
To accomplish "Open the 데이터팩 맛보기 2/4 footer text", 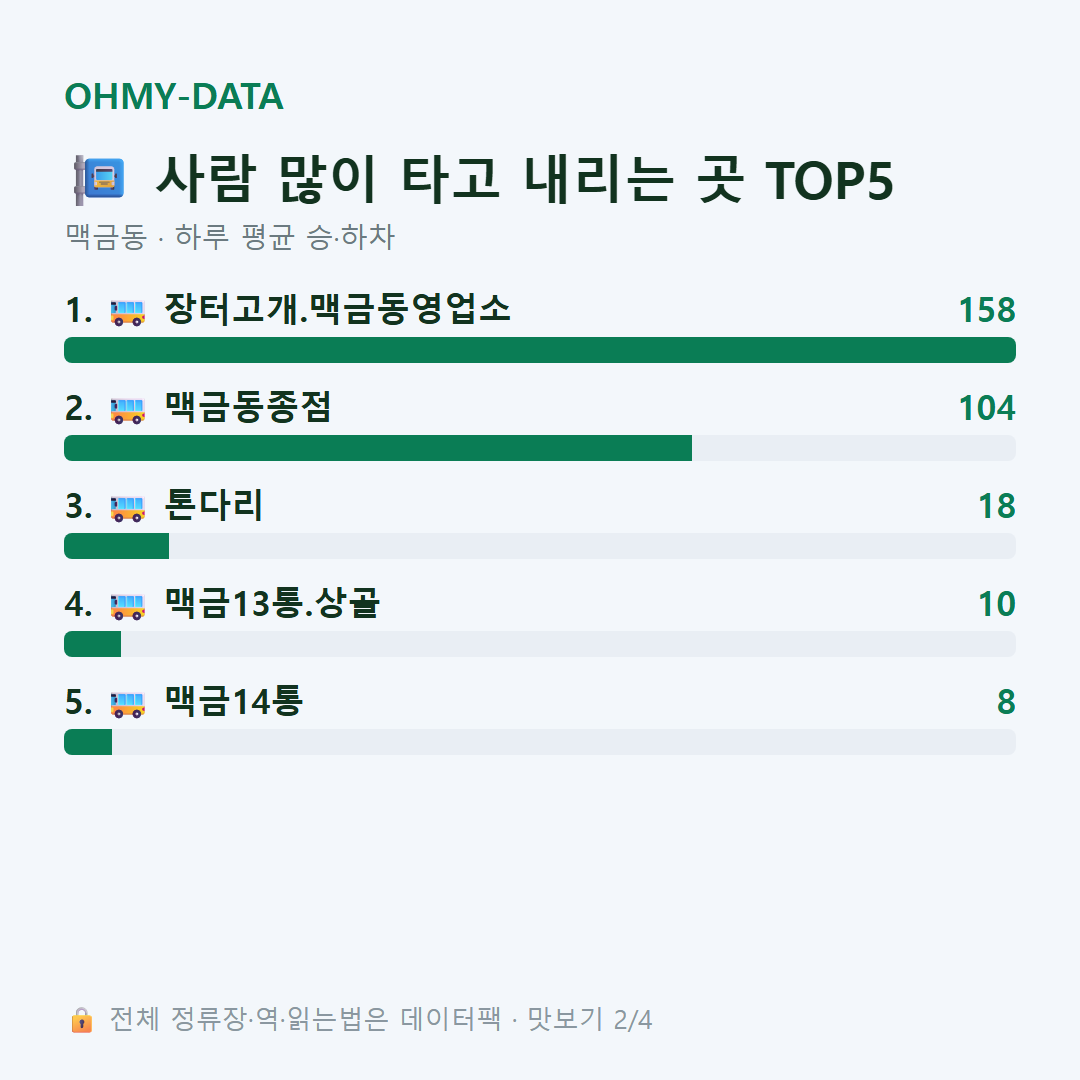I will [381, 1019].
